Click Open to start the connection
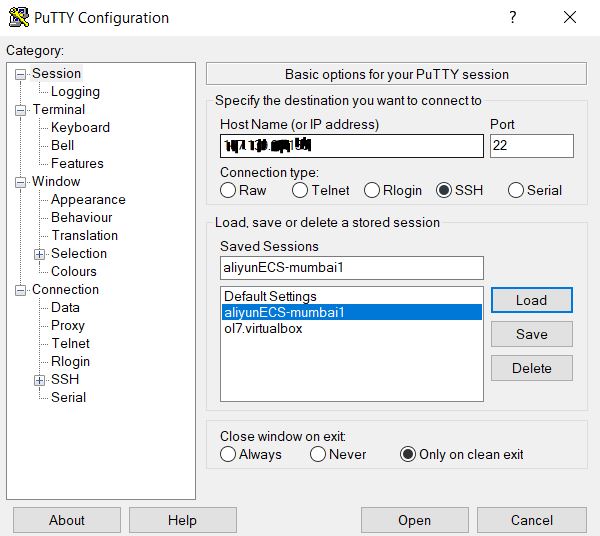The width and height of the screenshot is (600, 536). 415,520
